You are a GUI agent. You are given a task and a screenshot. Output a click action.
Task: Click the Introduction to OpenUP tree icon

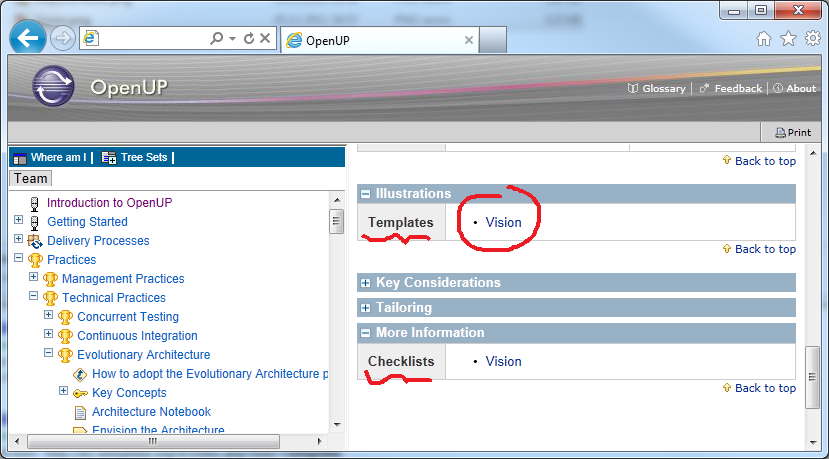coord(35,204)
